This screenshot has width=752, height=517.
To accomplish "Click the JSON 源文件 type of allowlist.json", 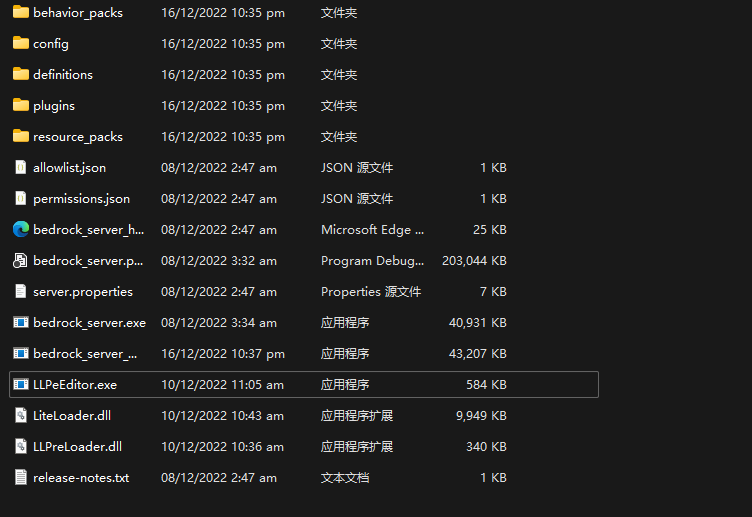I will [x=357, y=167].
